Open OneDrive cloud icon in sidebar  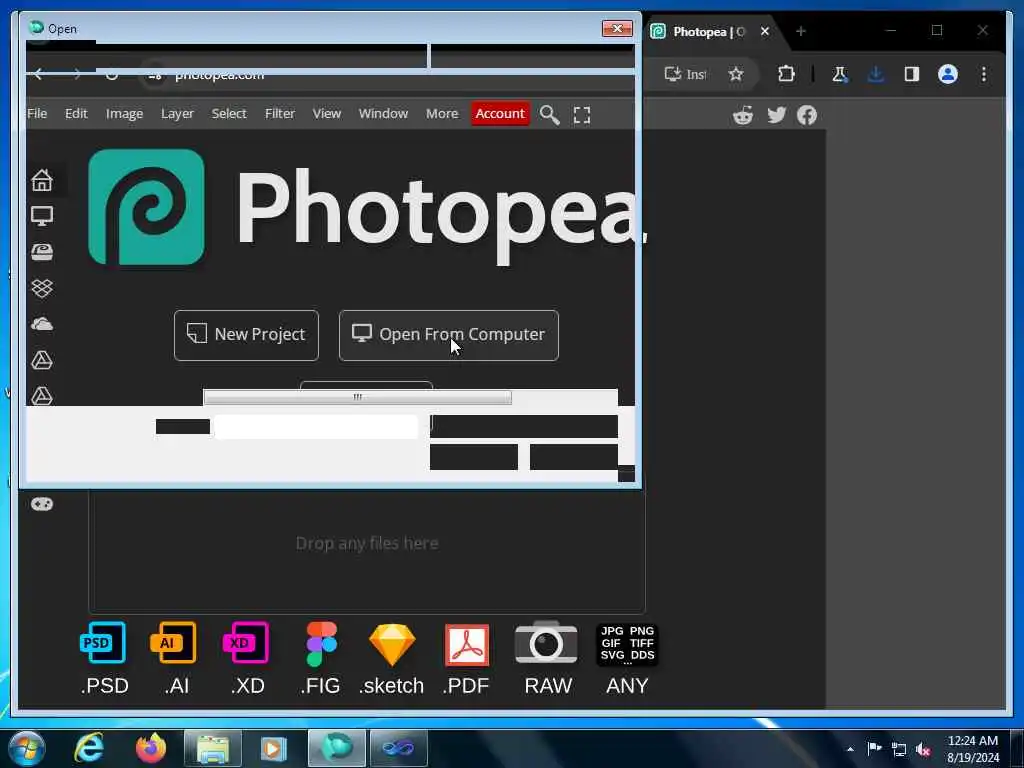click(x=42, y=324)
